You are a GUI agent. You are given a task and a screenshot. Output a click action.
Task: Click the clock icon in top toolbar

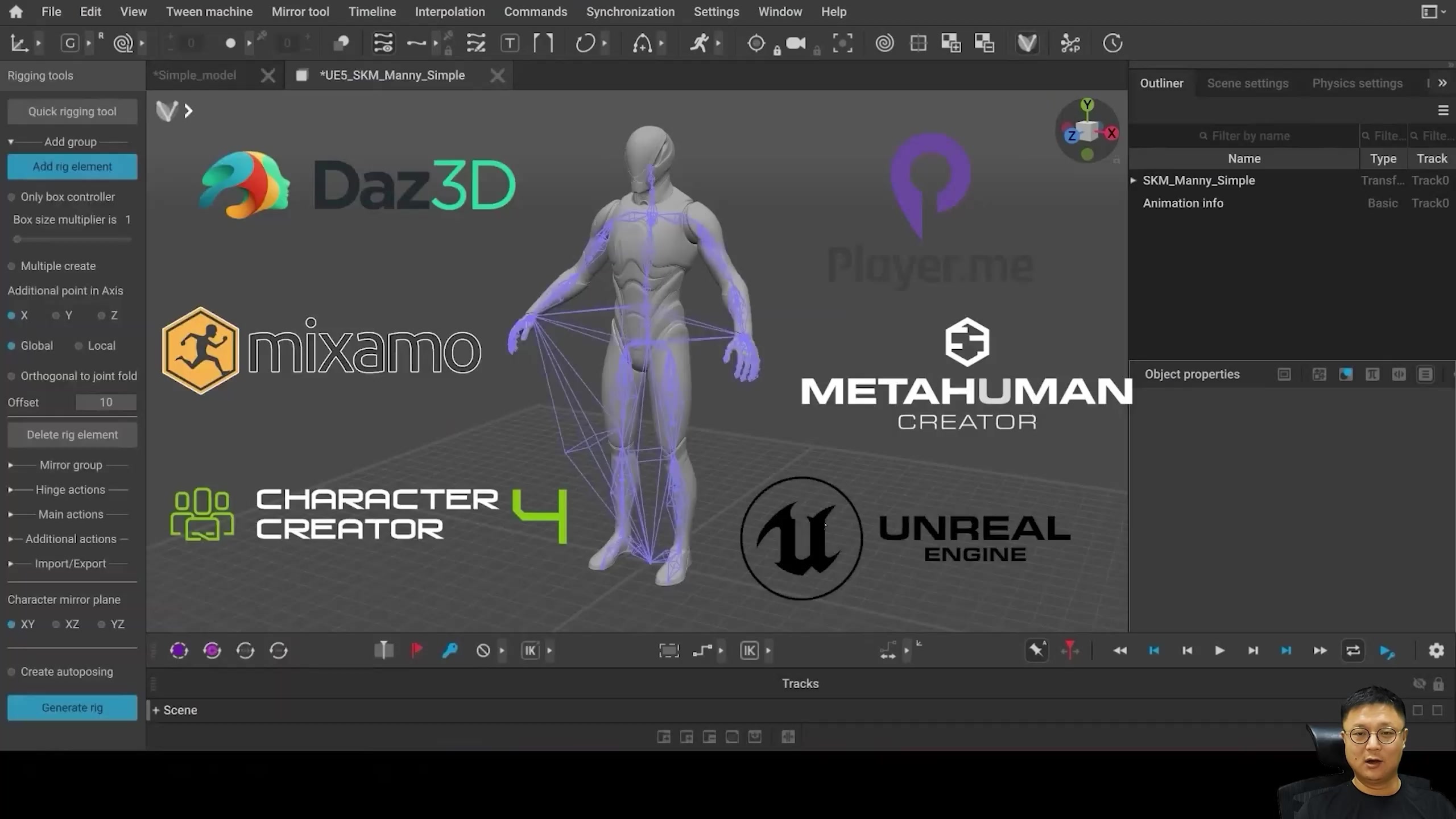[1112, 43]
